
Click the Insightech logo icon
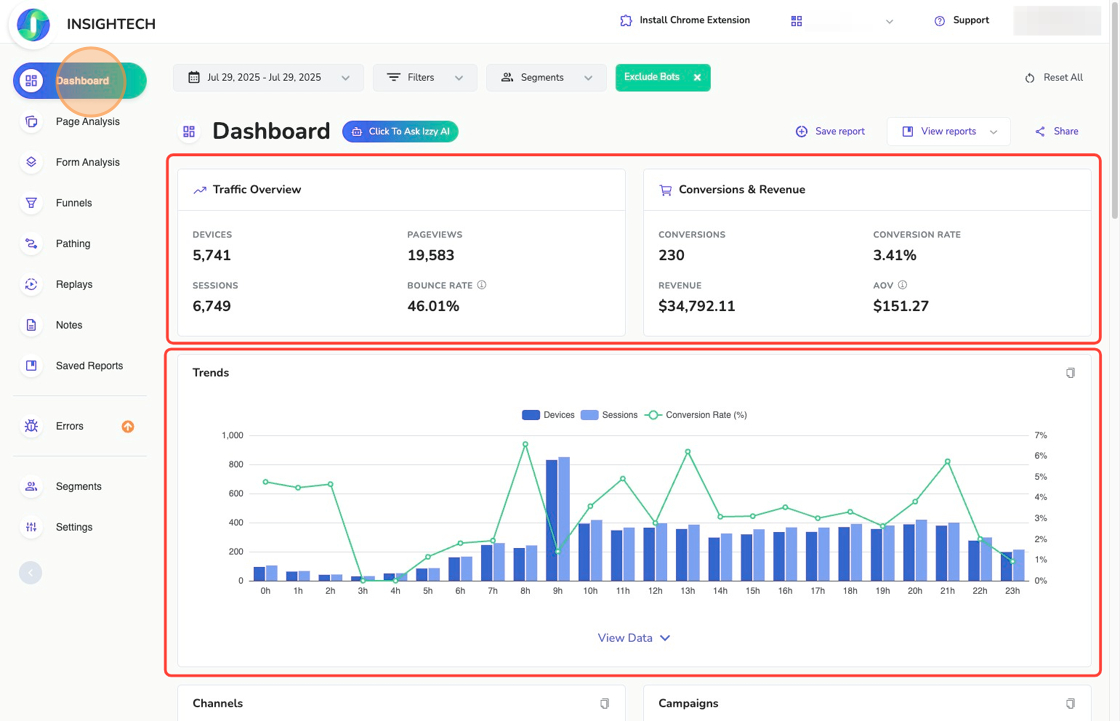(33, 24)
